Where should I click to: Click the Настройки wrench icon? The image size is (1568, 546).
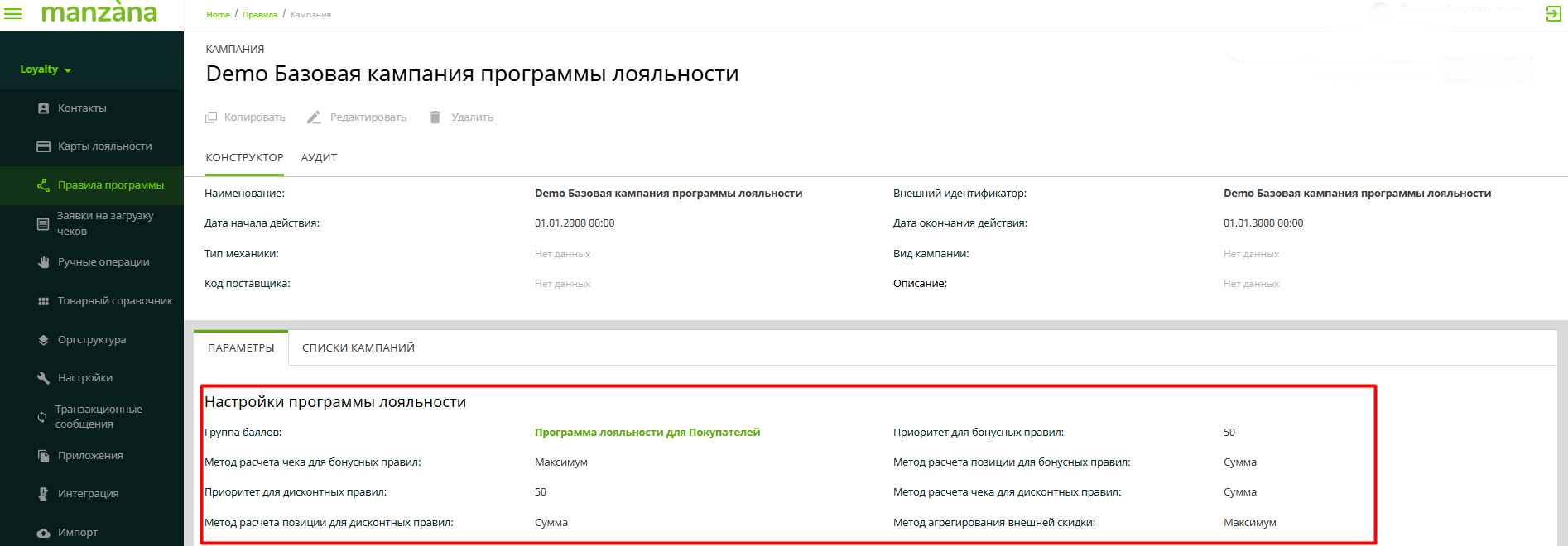44,378
